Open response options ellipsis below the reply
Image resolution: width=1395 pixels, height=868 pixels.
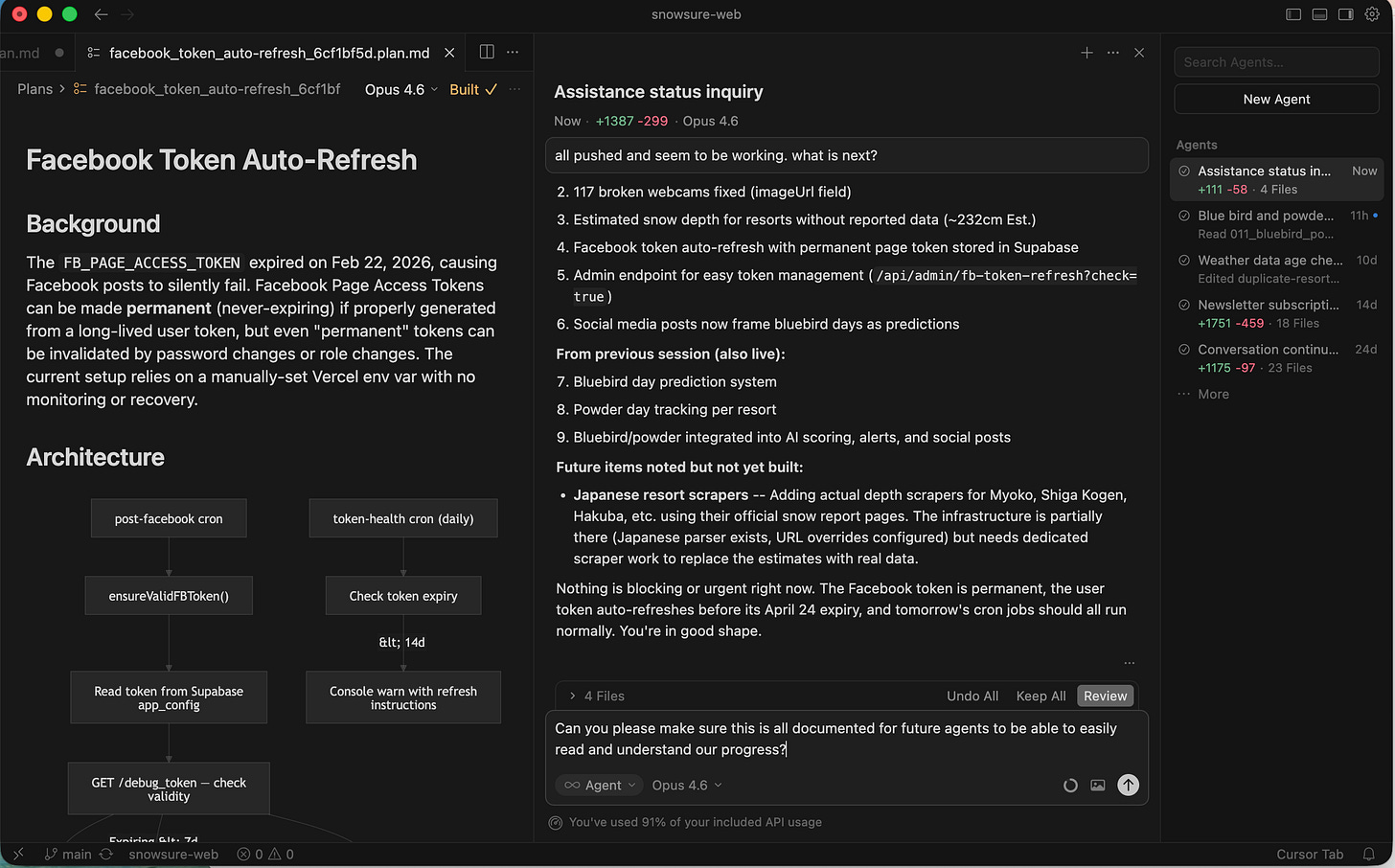(x=1130, y=663)
